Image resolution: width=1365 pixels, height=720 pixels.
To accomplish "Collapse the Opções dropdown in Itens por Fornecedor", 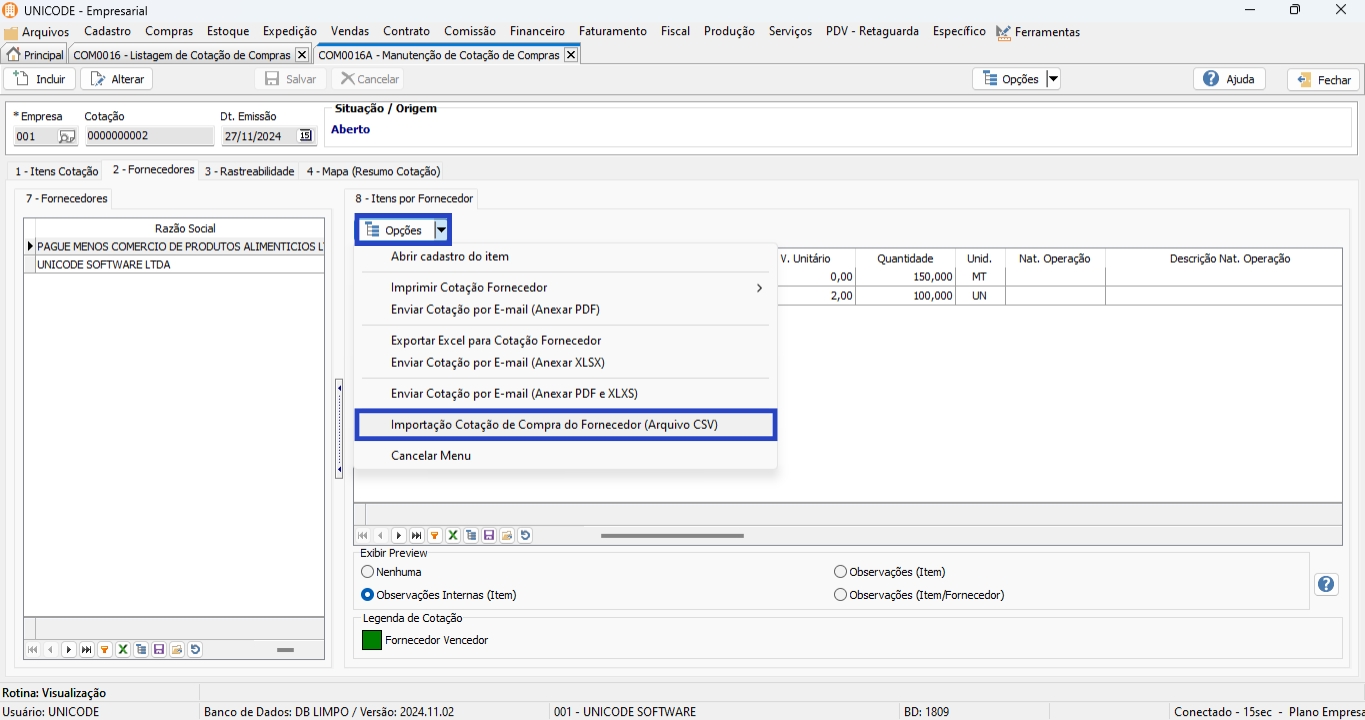I will point(441,230).
